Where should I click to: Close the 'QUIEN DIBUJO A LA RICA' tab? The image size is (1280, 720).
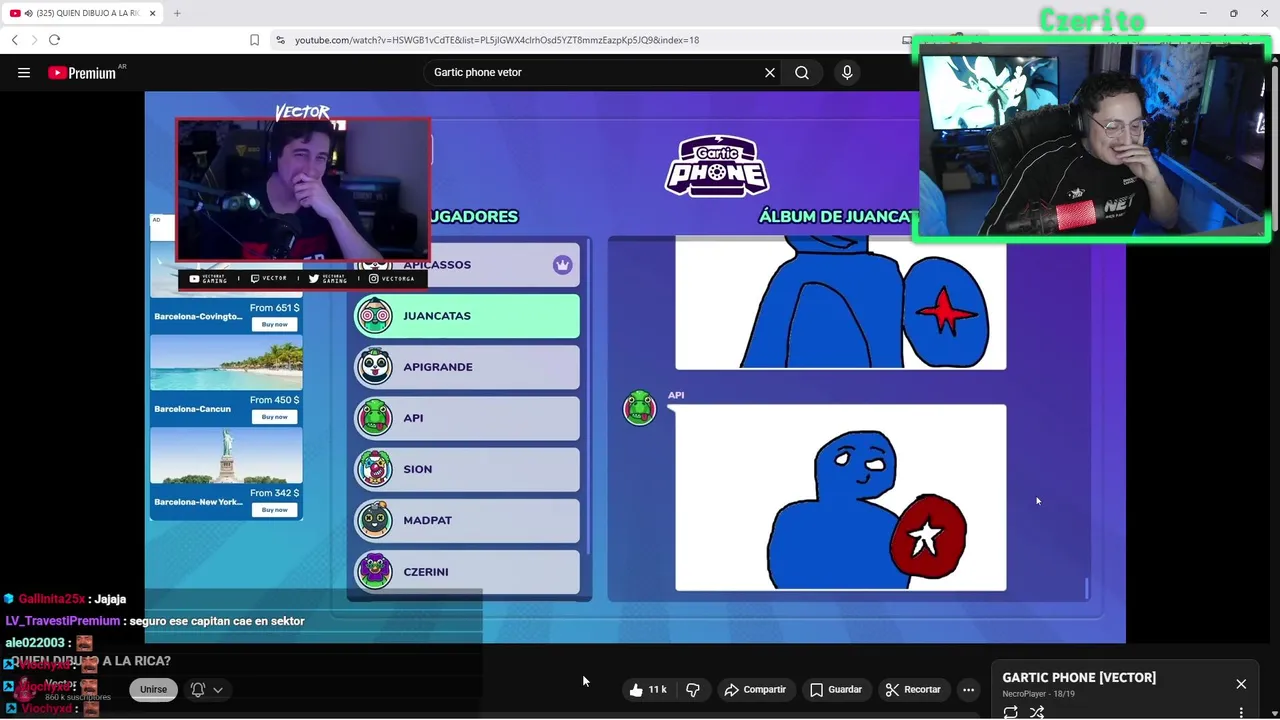152,13
